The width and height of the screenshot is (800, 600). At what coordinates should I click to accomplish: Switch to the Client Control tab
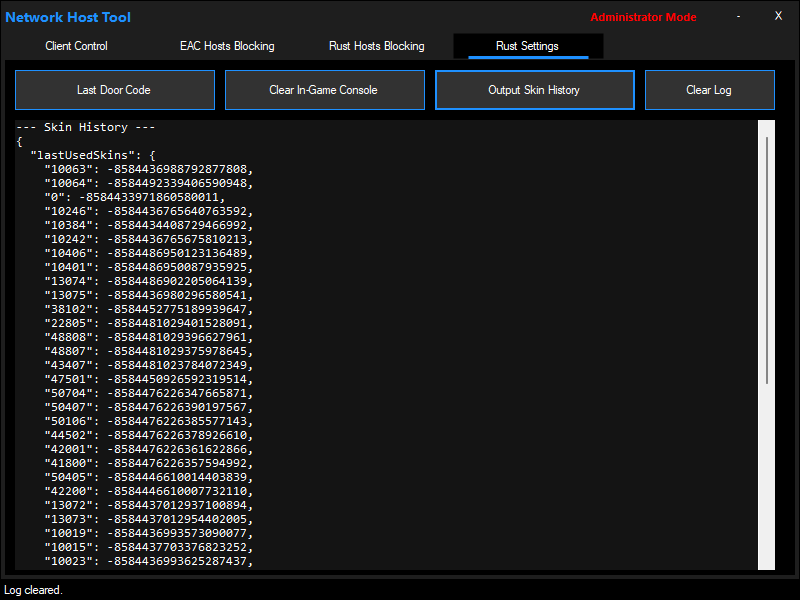76,46
